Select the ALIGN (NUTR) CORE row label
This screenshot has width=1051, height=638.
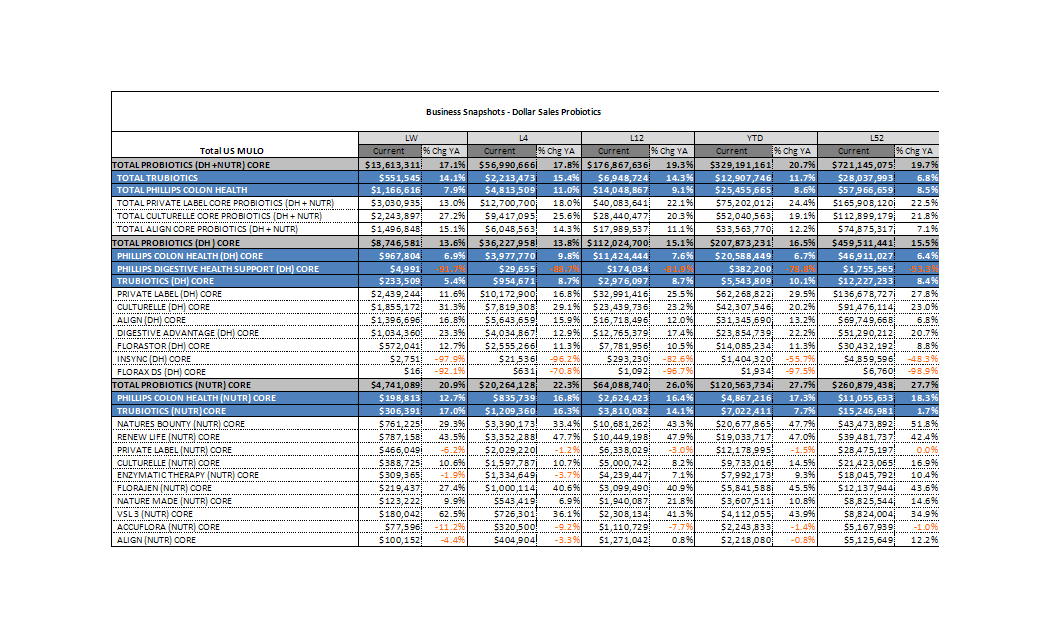click(156, 541)
